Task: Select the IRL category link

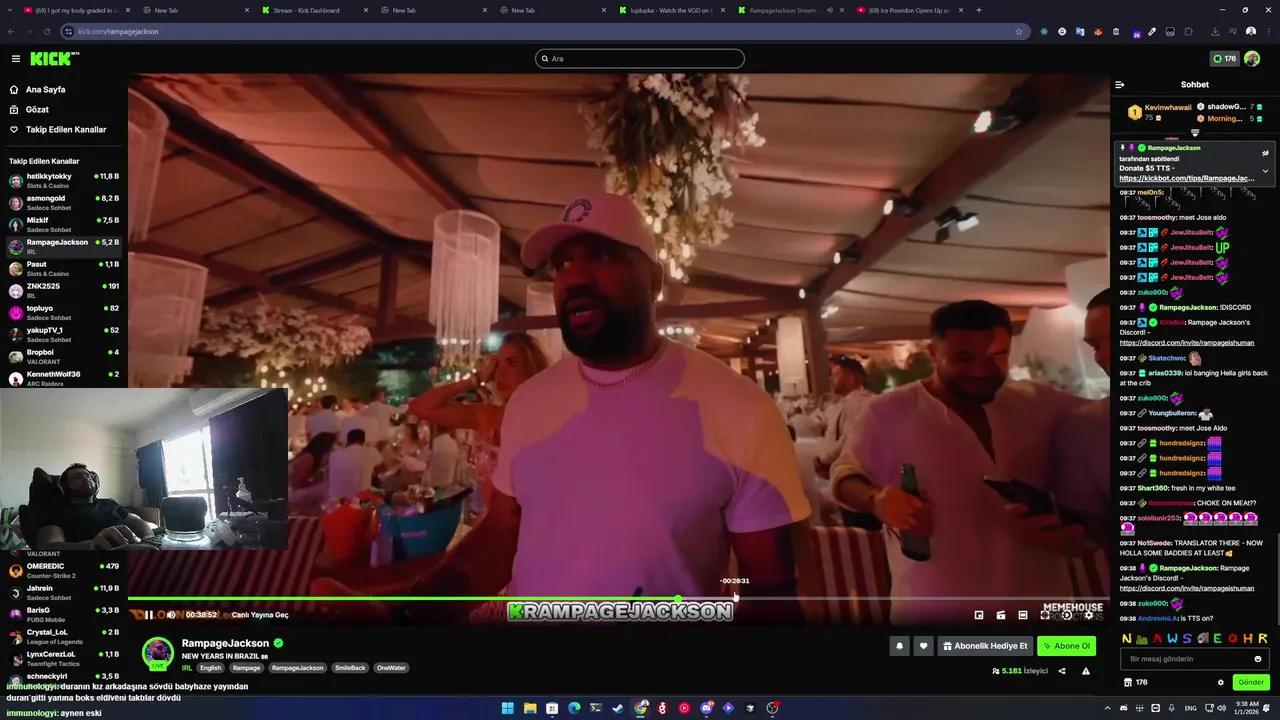Action: click(x=187, y=668)
